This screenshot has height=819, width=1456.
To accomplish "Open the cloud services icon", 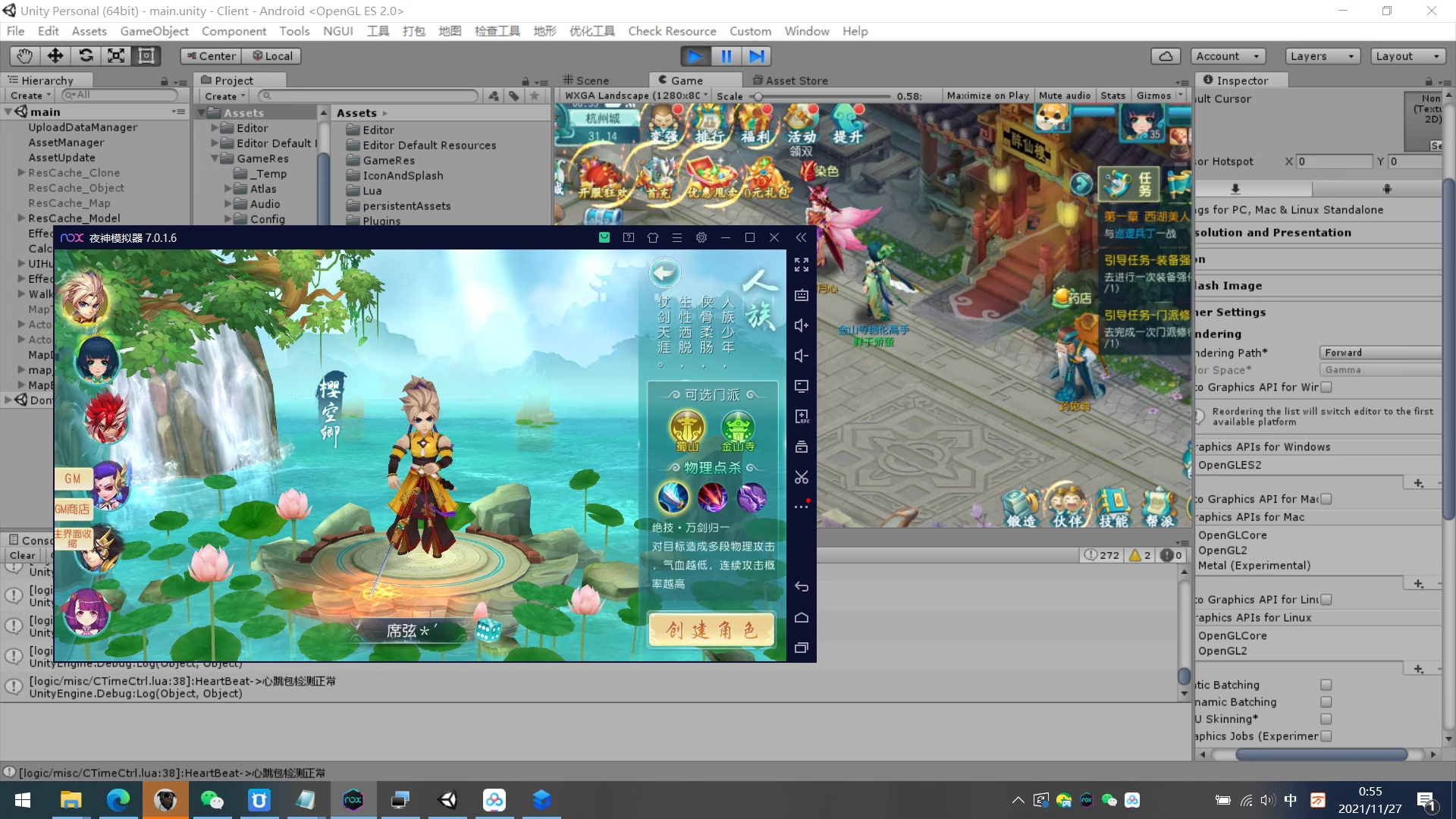I will click(x=1166, y=56).
